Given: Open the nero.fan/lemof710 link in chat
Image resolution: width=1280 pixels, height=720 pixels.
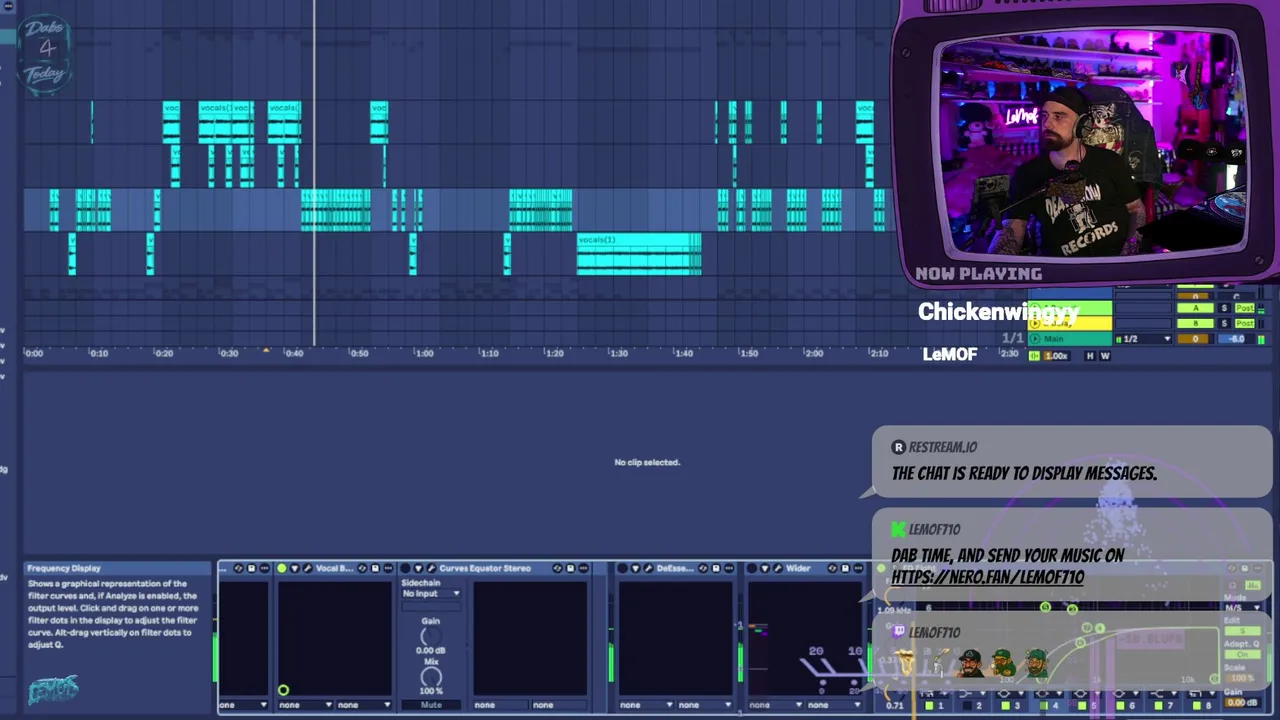Looking at the screenshot, I should 987,577.
